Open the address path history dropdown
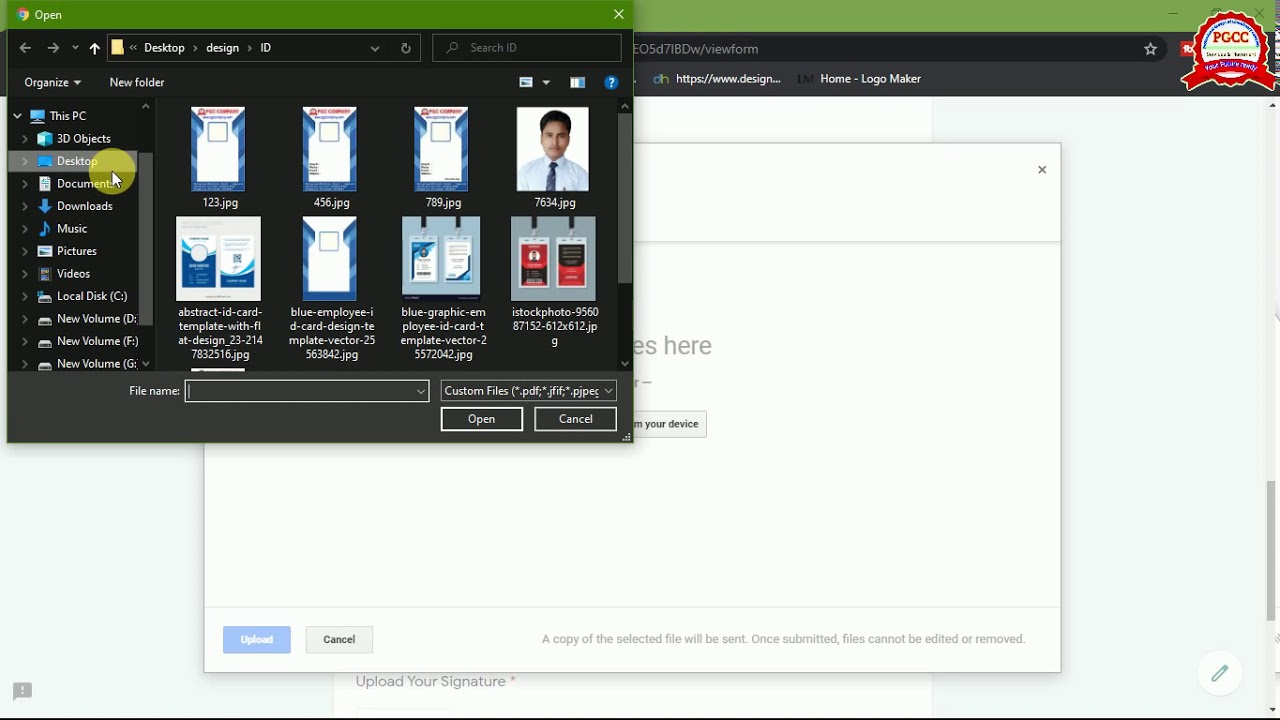1280x720 pixels. click(374, 48)
